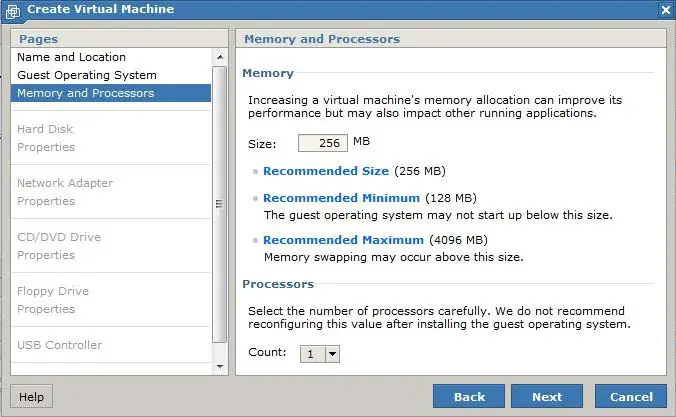Click the processor Count value box
The width and height of the screenshot is (676, 417).
pos(313,354)
